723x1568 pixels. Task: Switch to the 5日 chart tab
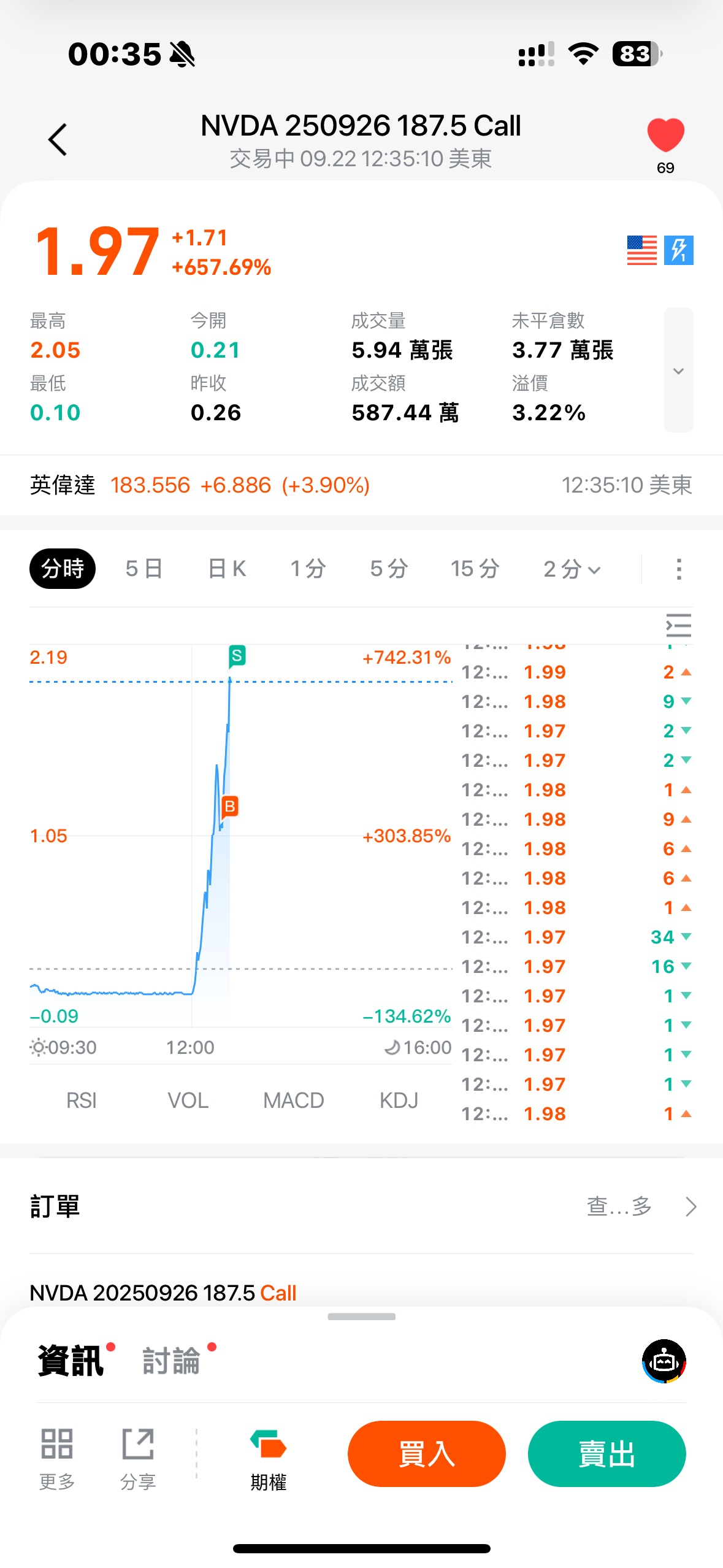pos(144,569)
